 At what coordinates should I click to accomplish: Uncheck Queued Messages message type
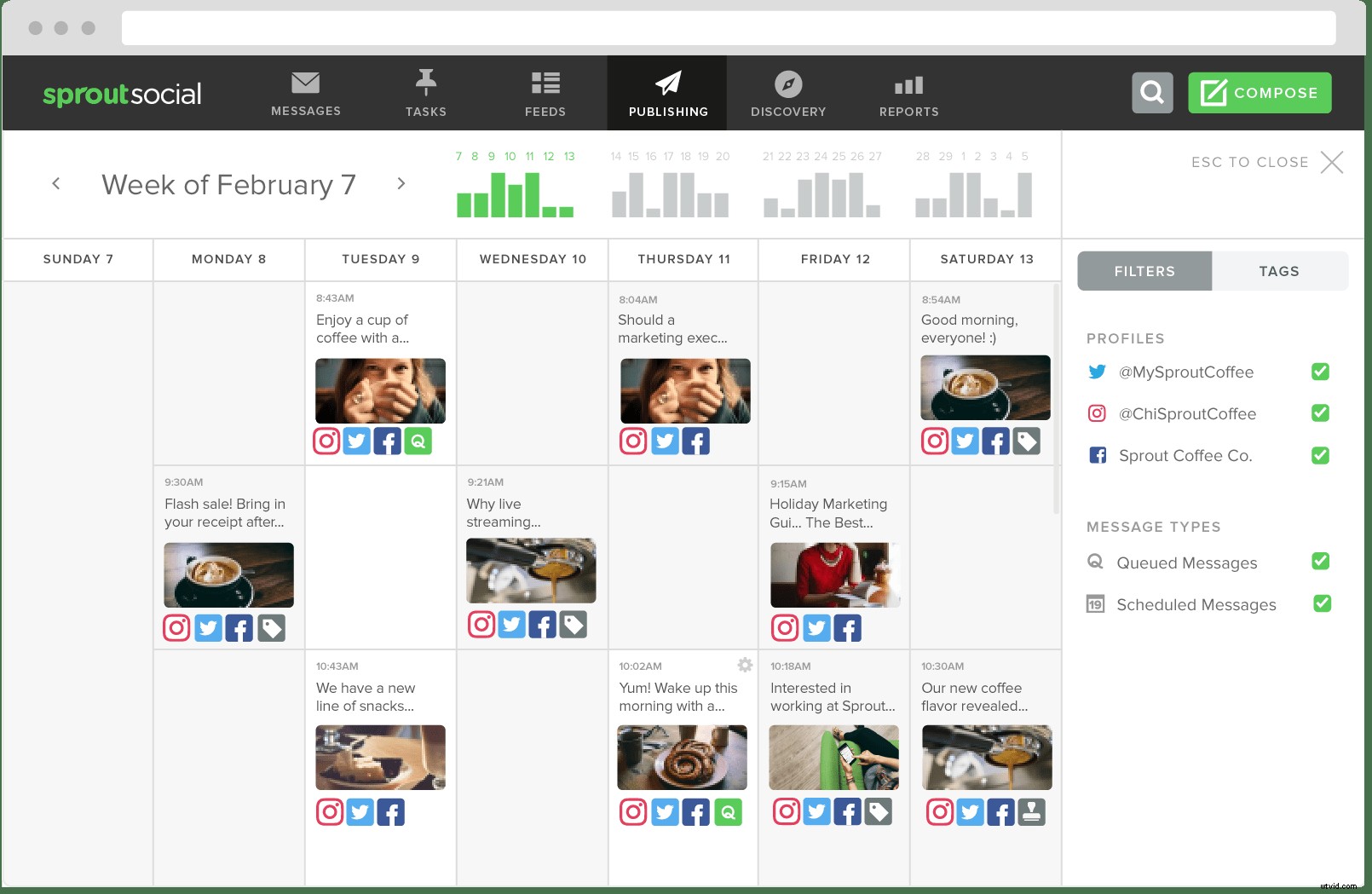coord(1320,562)
